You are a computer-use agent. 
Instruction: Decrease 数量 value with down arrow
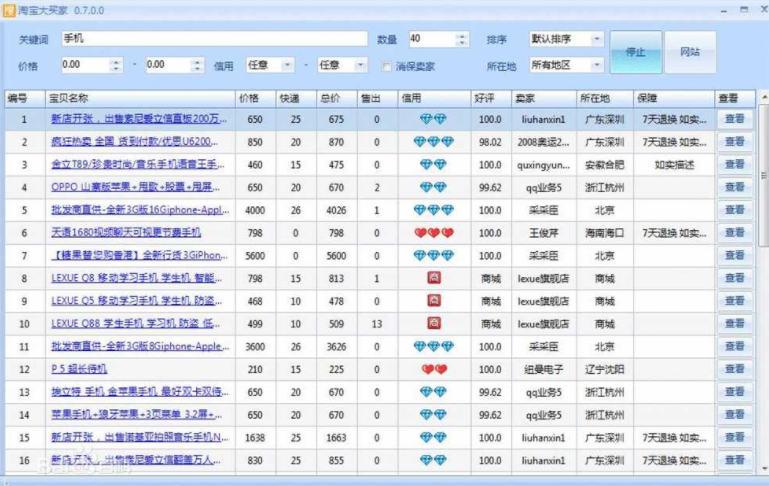coord(461,43)
